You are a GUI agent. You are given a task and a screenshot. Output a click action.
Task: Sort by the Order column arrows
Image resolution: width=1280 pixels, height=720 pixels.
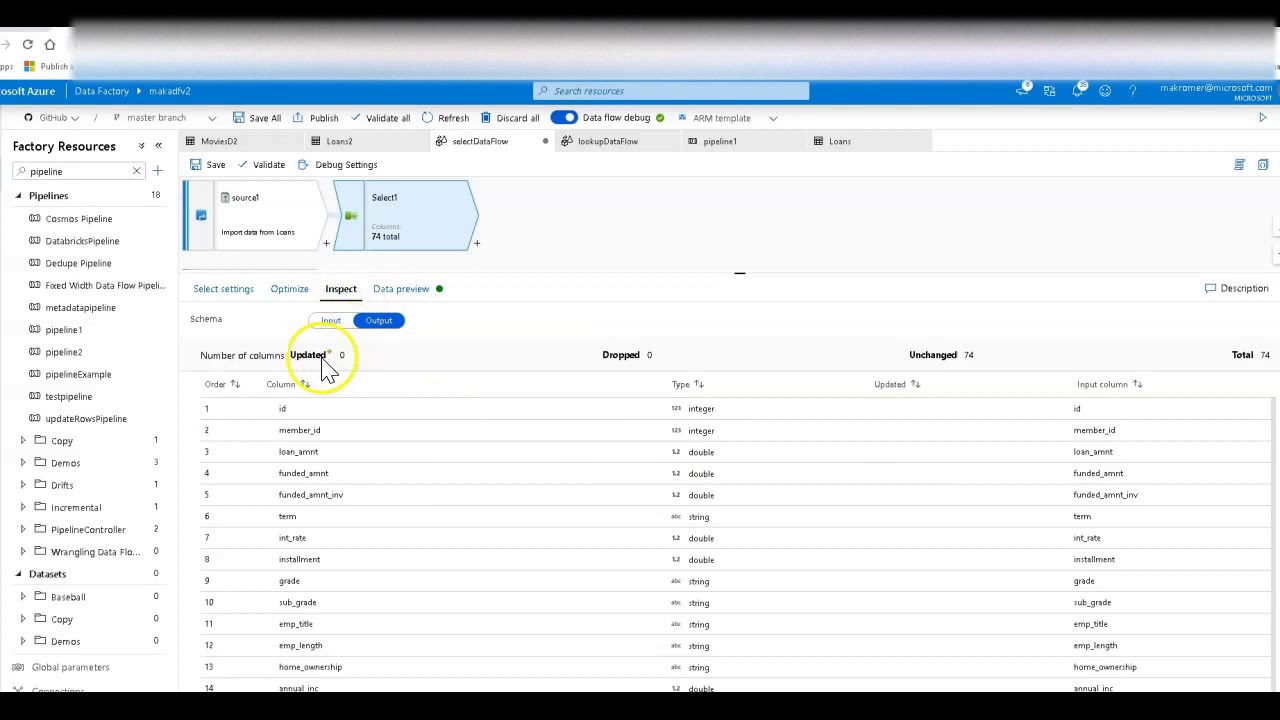point(235,384)
